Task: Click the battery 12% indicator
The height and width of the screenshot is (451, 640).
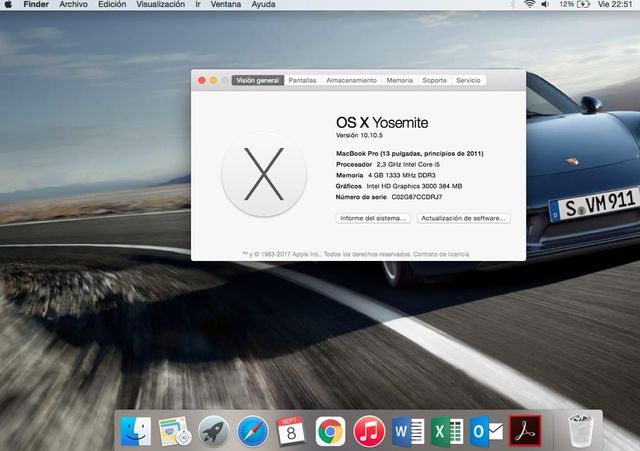Action: (x=575, y=4)
